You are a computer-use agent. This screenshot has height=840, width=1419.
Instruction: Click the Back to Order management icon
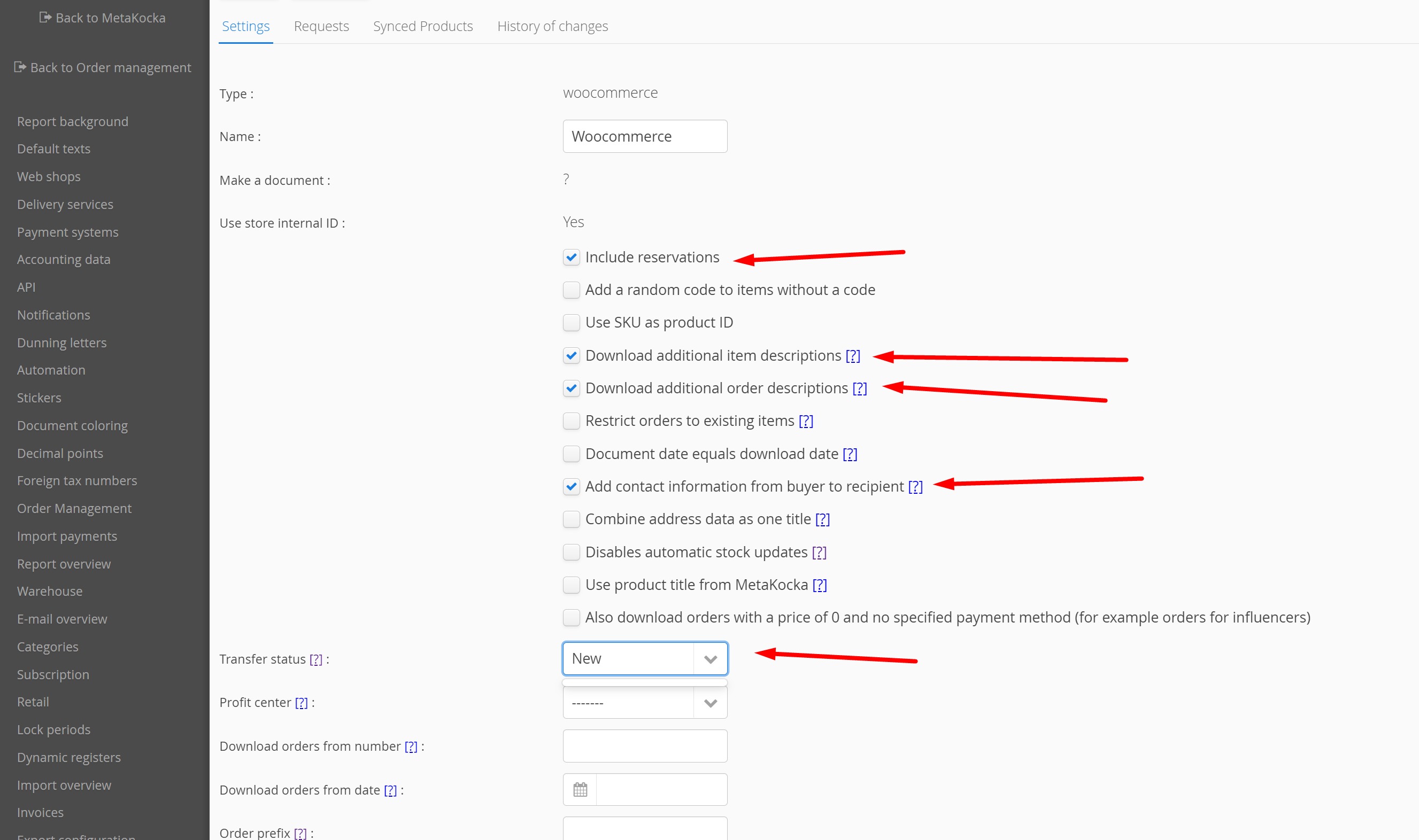[x=20, y=67]
